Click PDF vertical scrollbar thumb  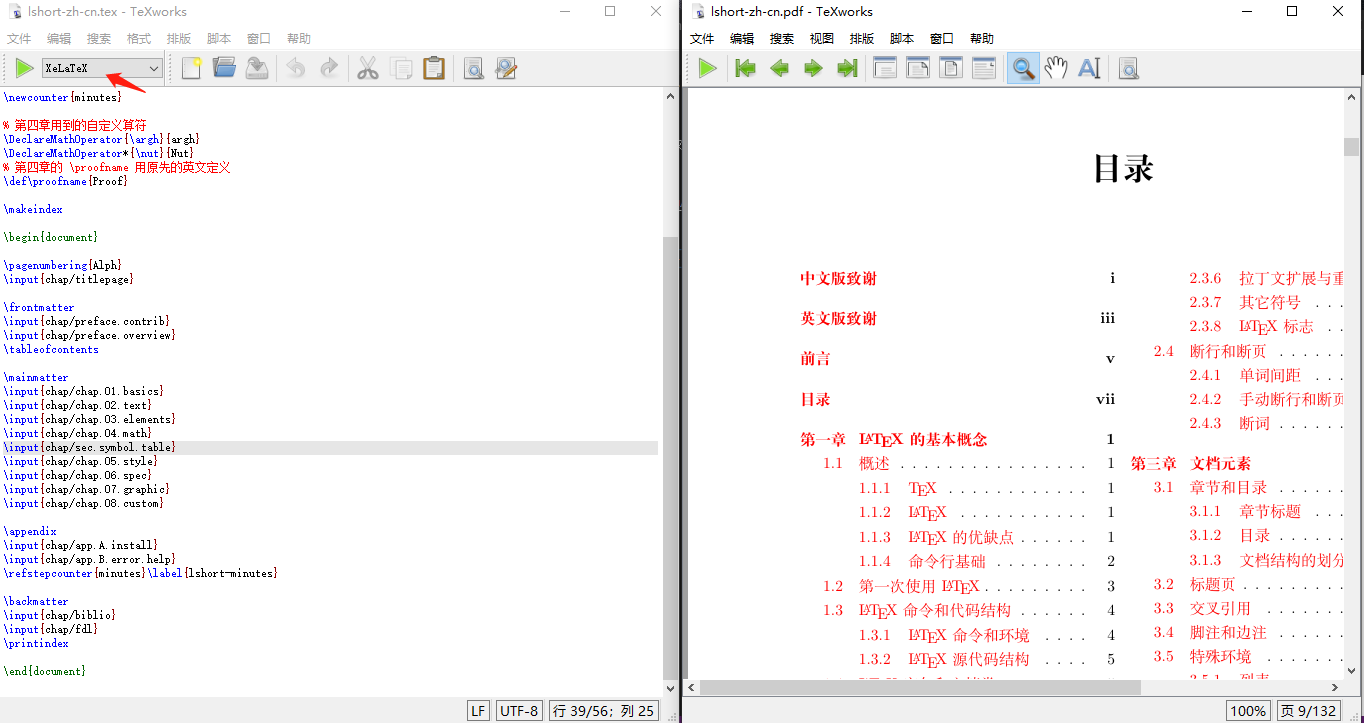(1352, 147)
